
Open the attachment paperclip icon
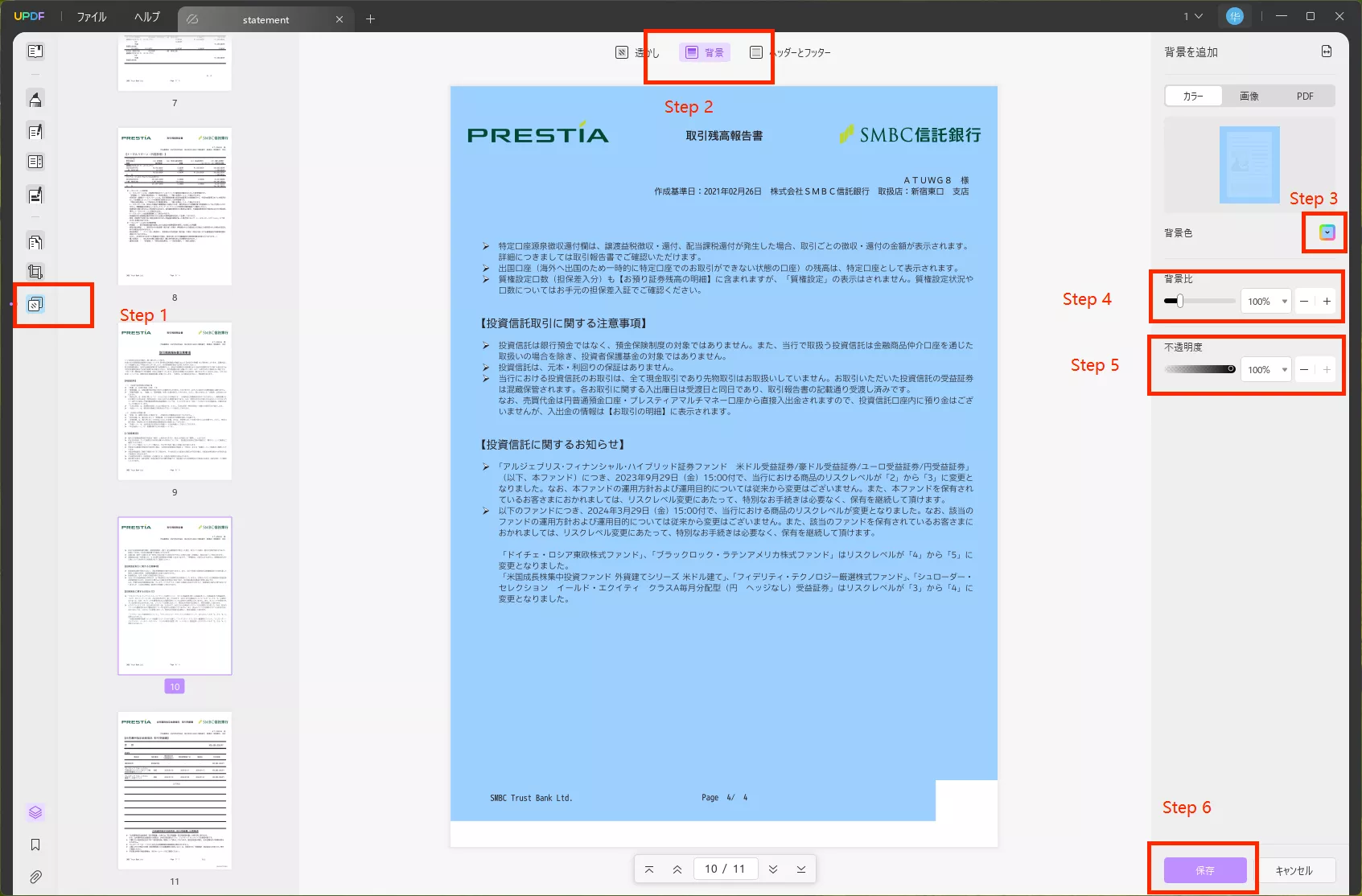pos(35,877)
